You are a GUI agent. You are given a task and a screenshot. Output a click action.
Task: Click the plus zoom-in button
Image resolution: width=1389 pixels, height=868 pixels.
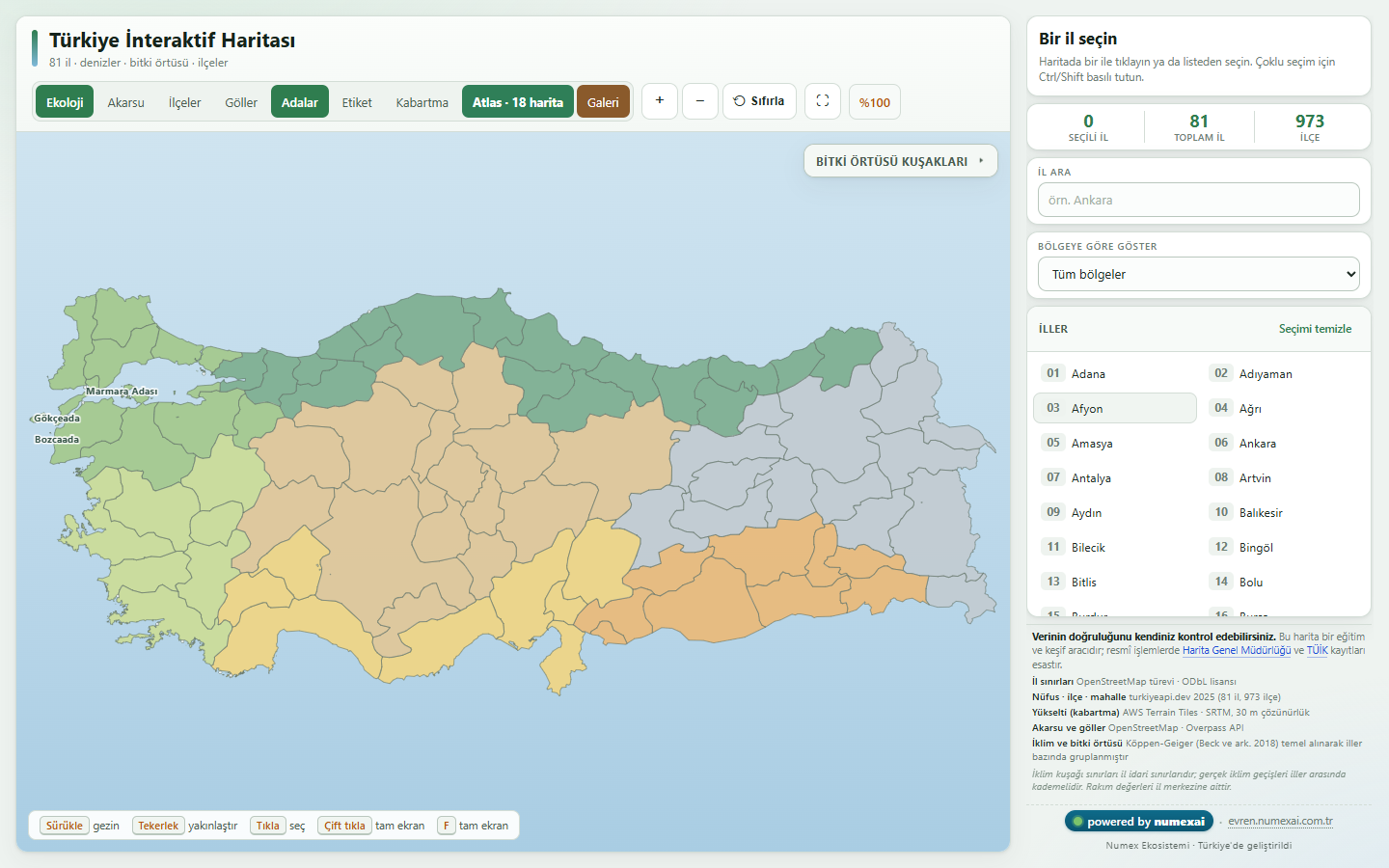[x=660, y=101]
